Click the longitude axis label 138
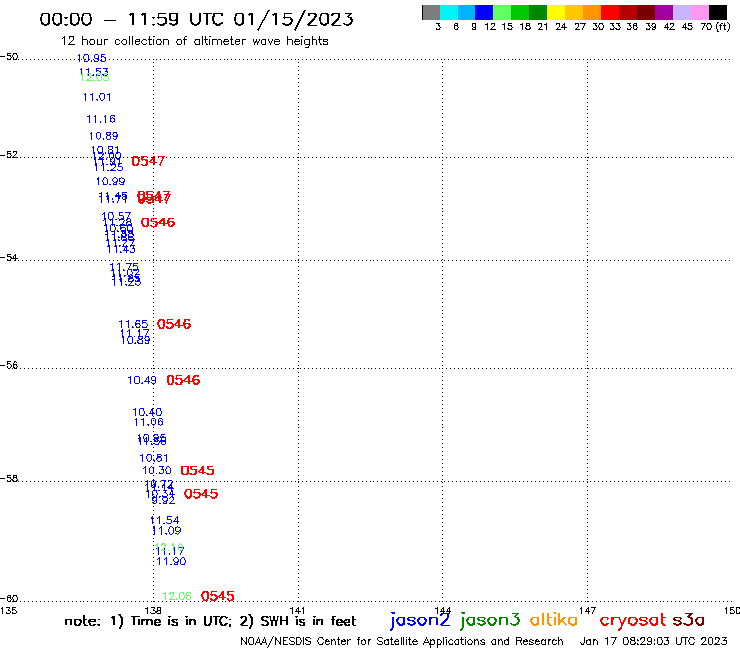740x650 pixels. click(153, 610)
